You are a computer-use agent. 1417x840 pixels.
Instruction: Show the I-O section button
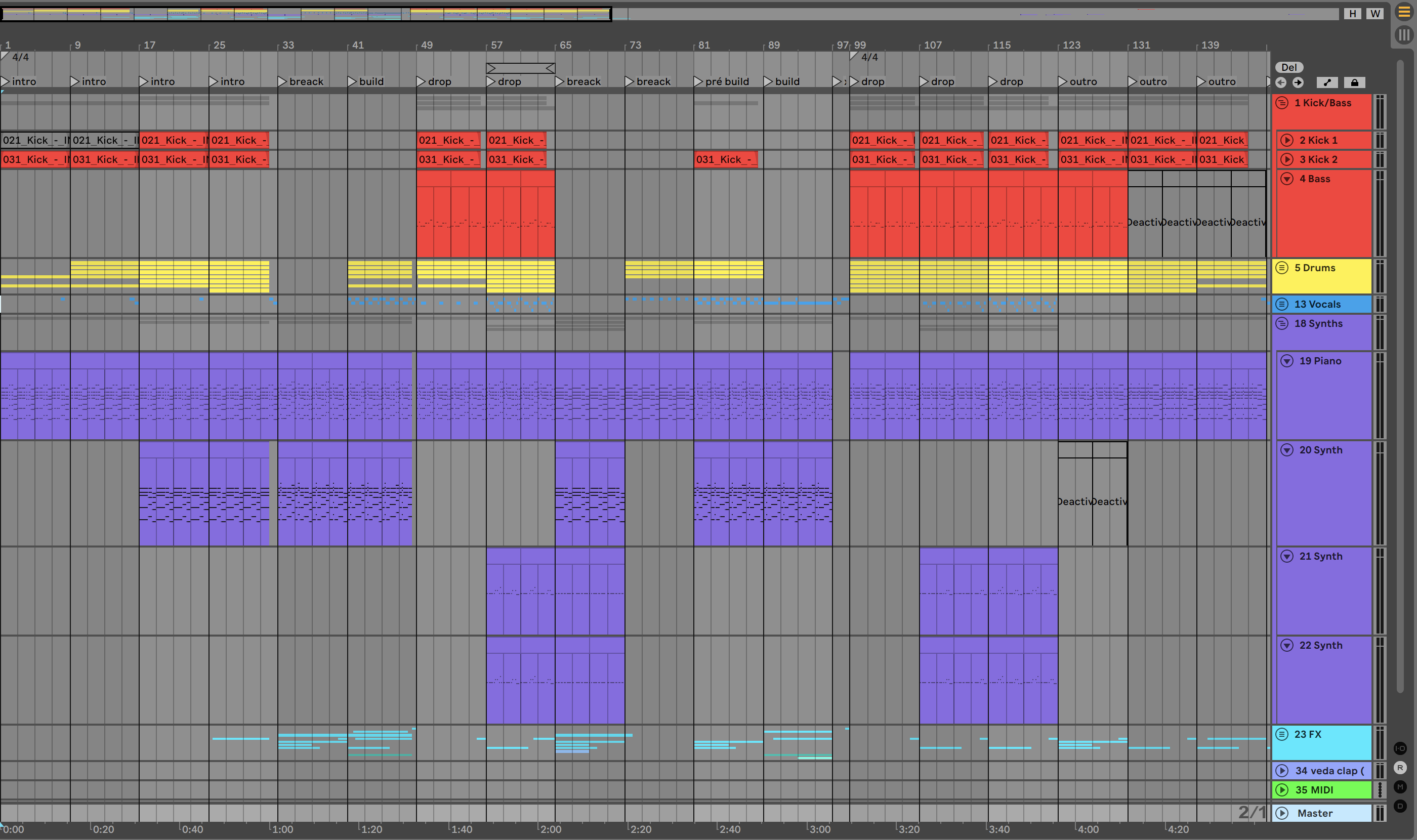tap(1400, 748)
